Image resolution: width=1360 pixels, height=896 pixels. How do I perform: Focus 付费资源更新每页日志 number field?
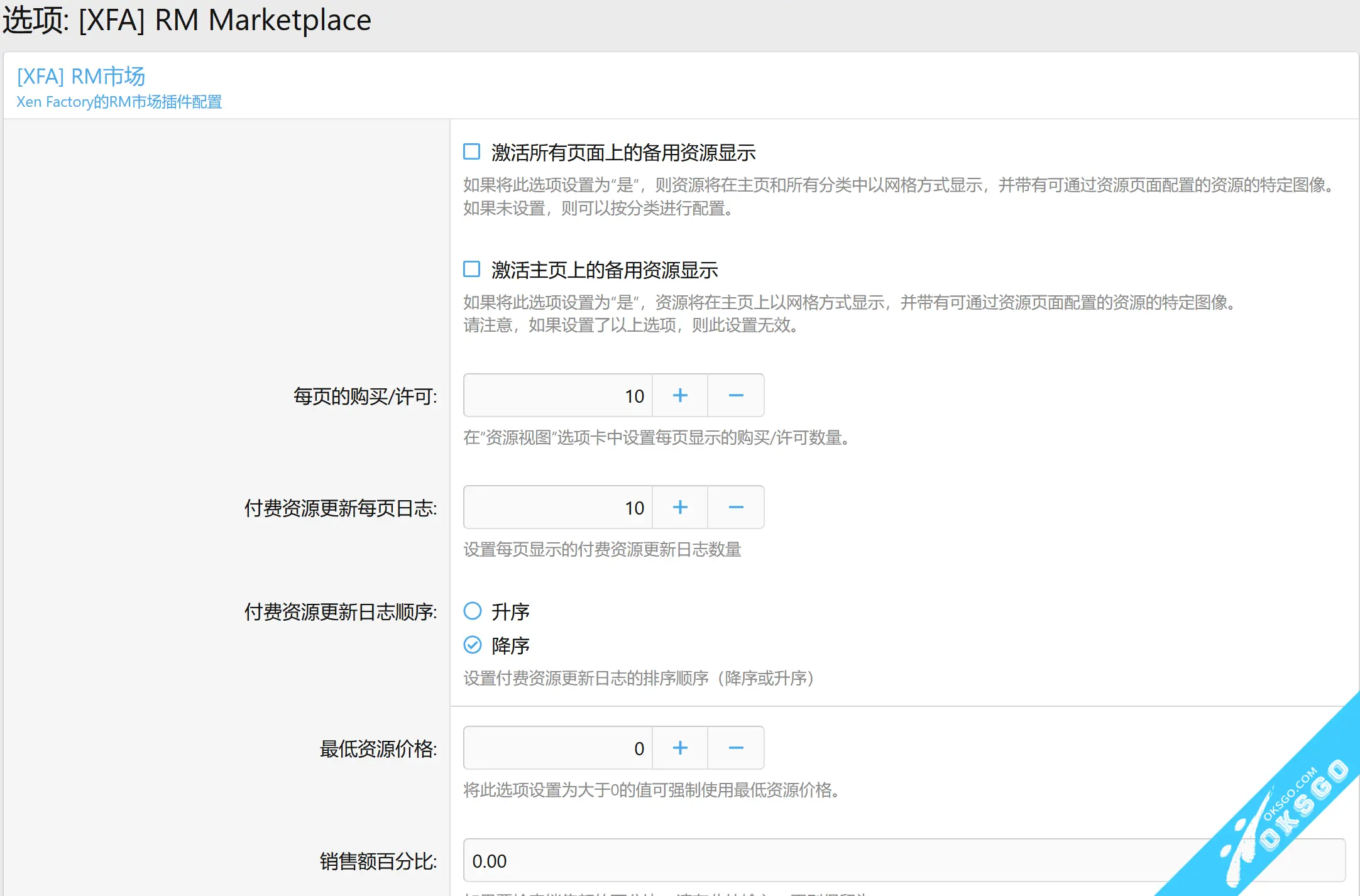tap(557, 508)
